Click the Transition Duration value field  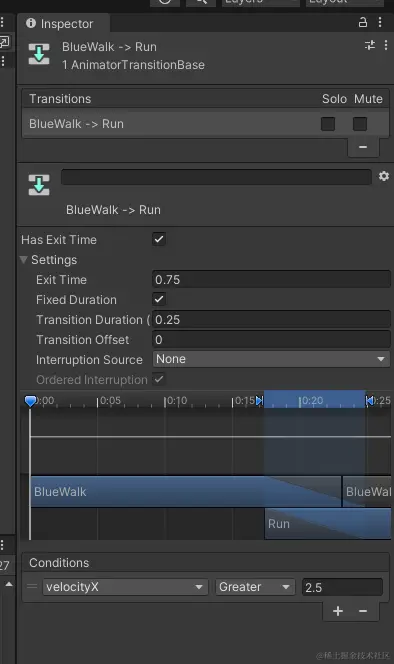click(271, 319)
